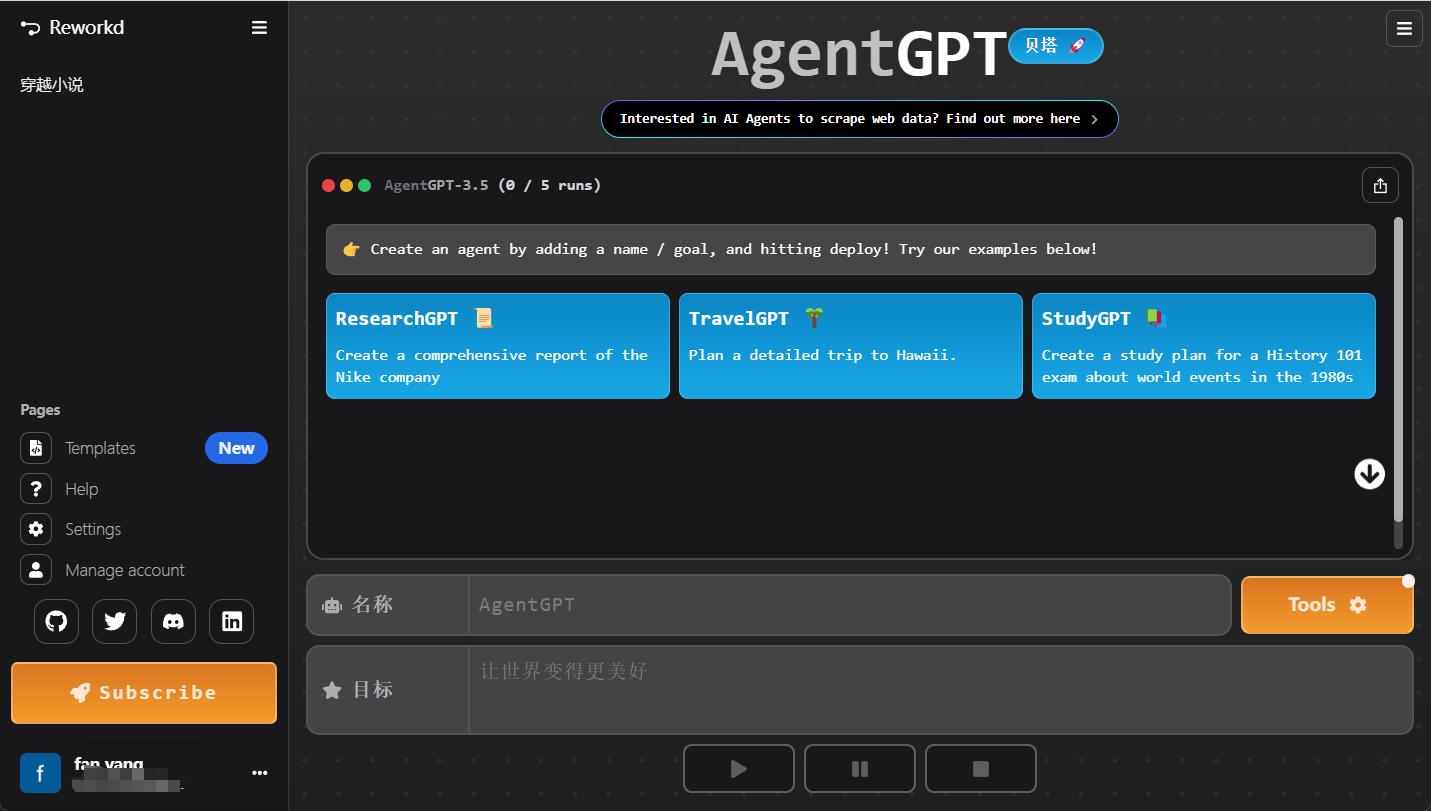Click the Reworkd logo
The image size is (1431, 811).
pos(72,28)
